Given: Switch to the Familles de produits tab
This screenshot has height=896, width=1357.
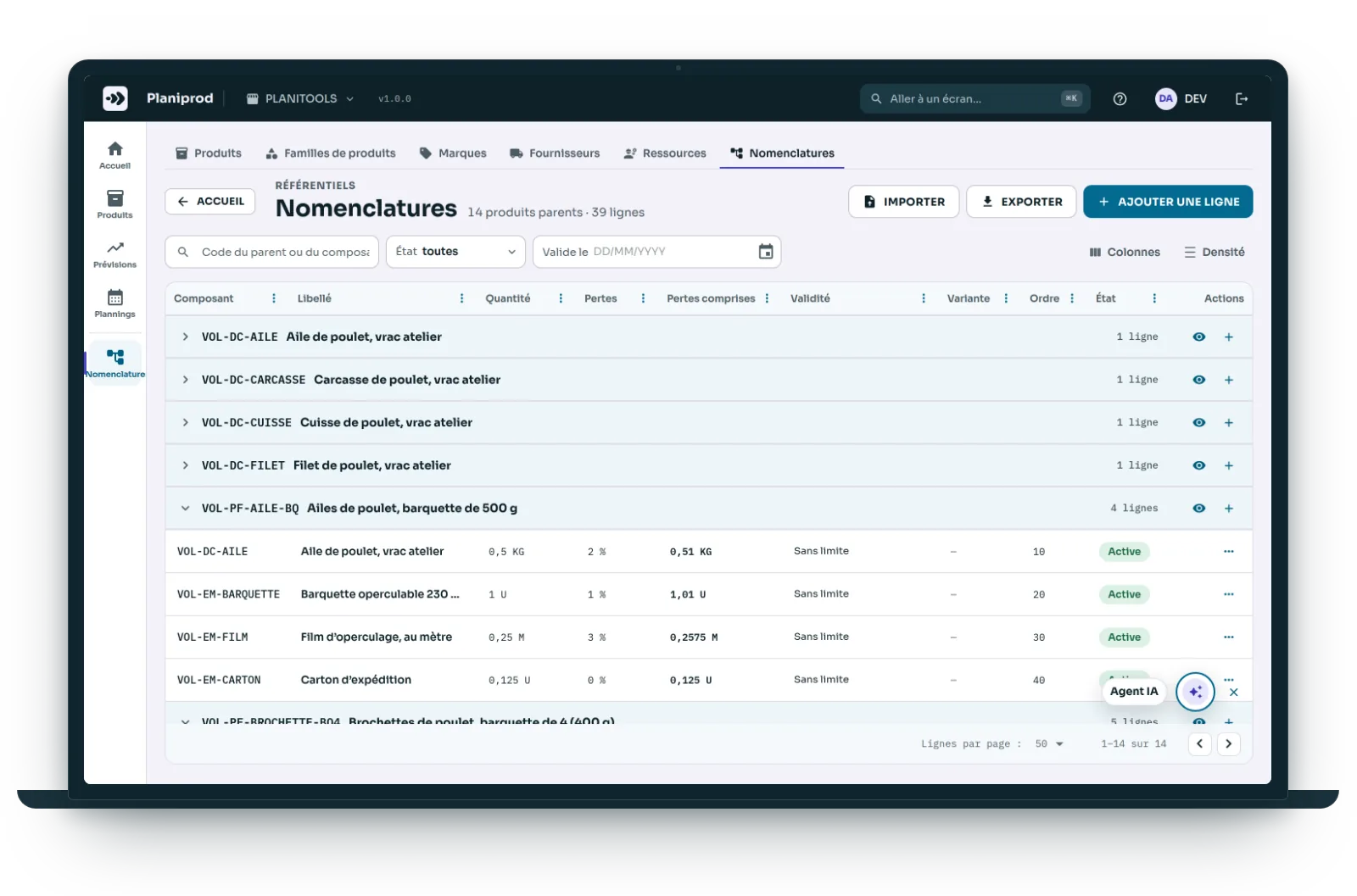Looking at the screenshot, I should tap(331, 153).
